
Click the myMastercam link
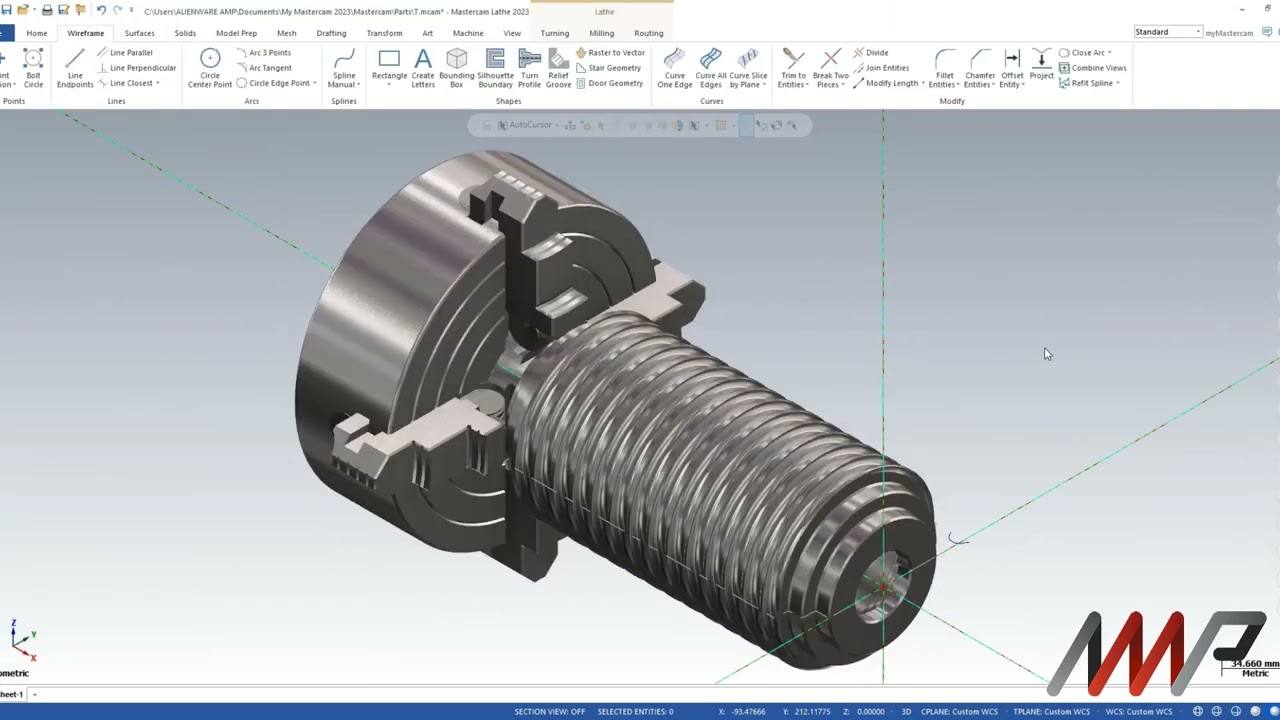pos(1229,33)
